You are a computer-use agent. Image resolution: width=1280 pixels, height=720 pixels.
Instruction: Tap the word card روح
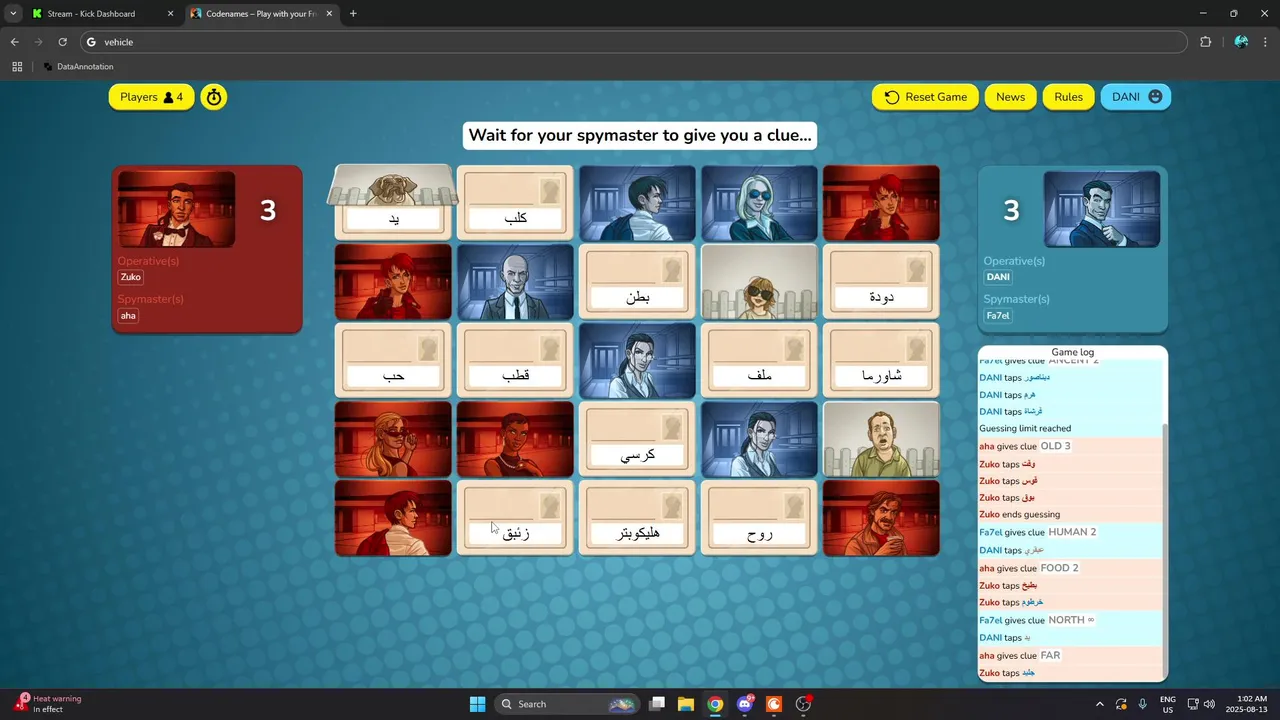pyautogui.click(x=759, y=518)
